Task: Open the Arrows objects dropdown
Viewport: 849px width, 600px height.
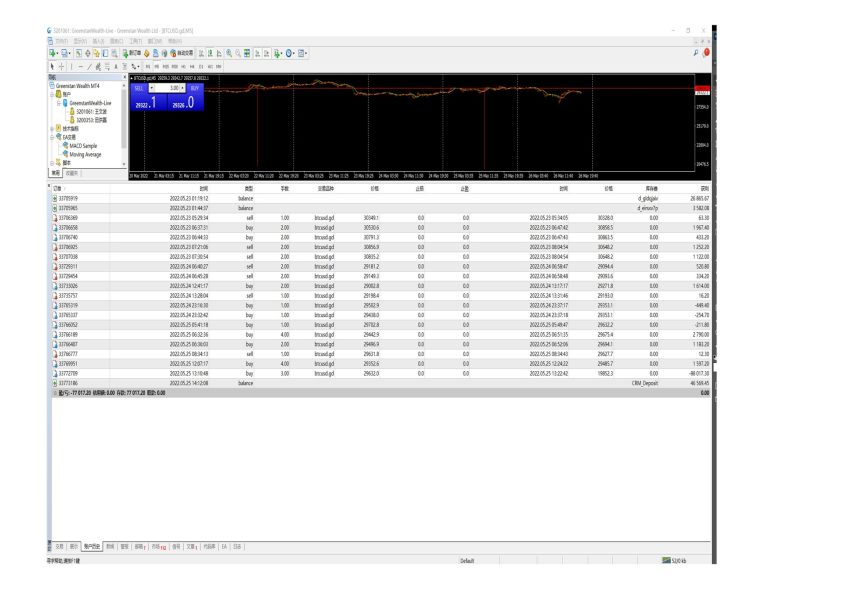Action: click(135, 67)
